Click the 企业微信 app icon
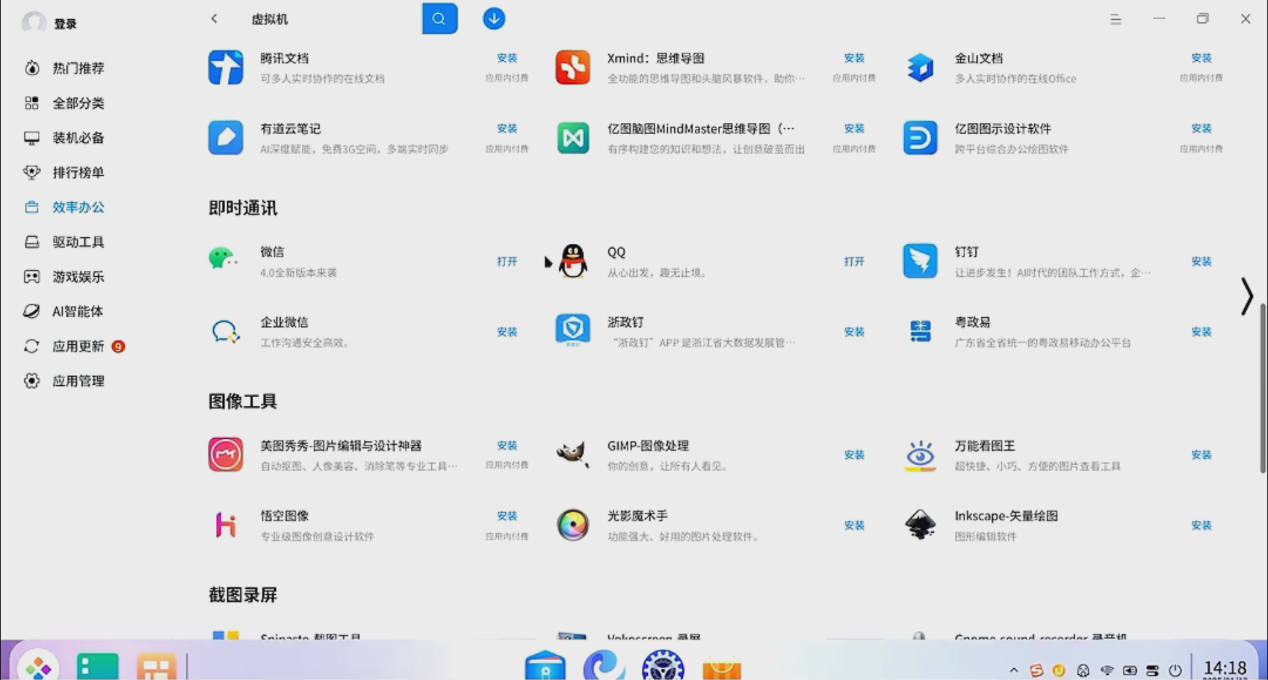Viewport: 1268px width, 680px height. [226, 331]
